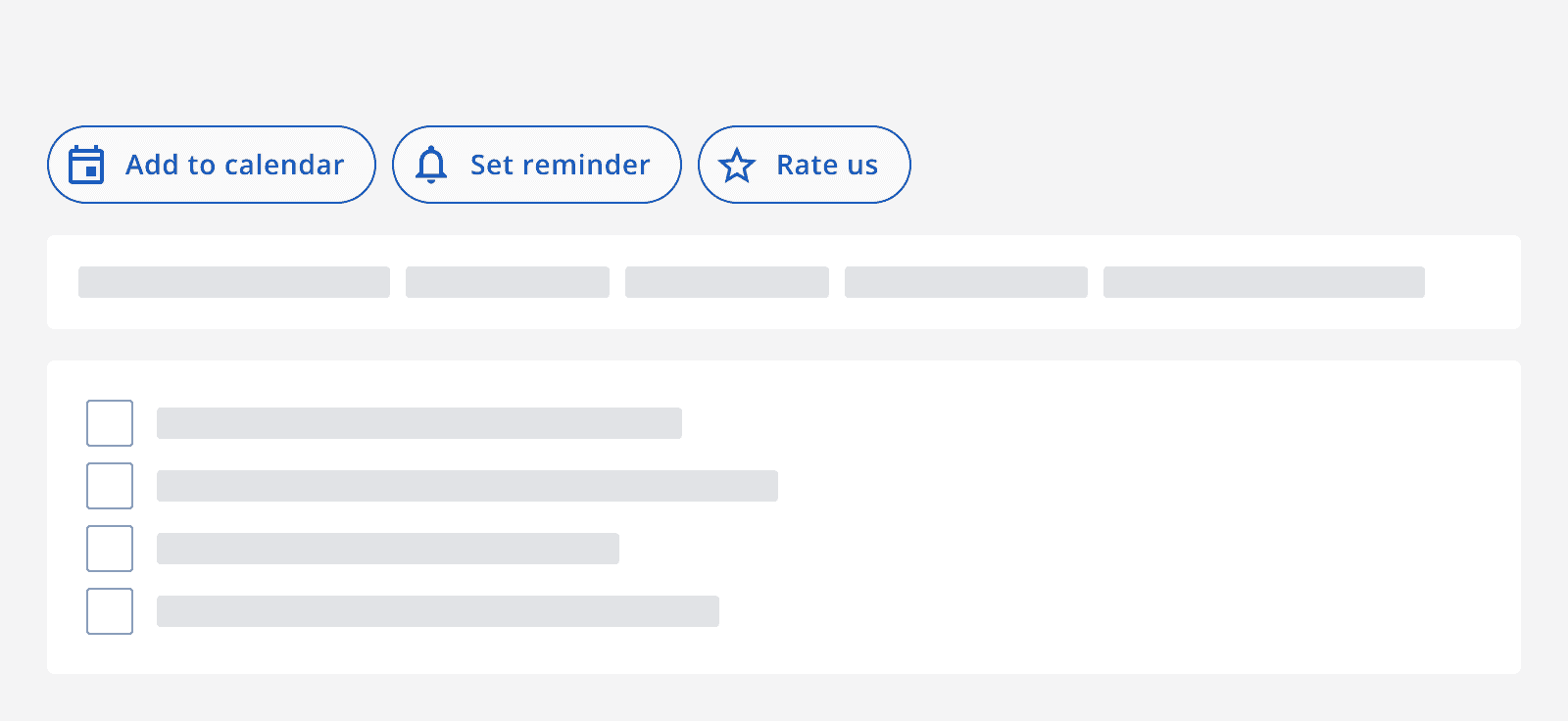Viewport: 1568px width, 721px height.
Task: Check the first checkbox in the list
Action: pos(109,423)
